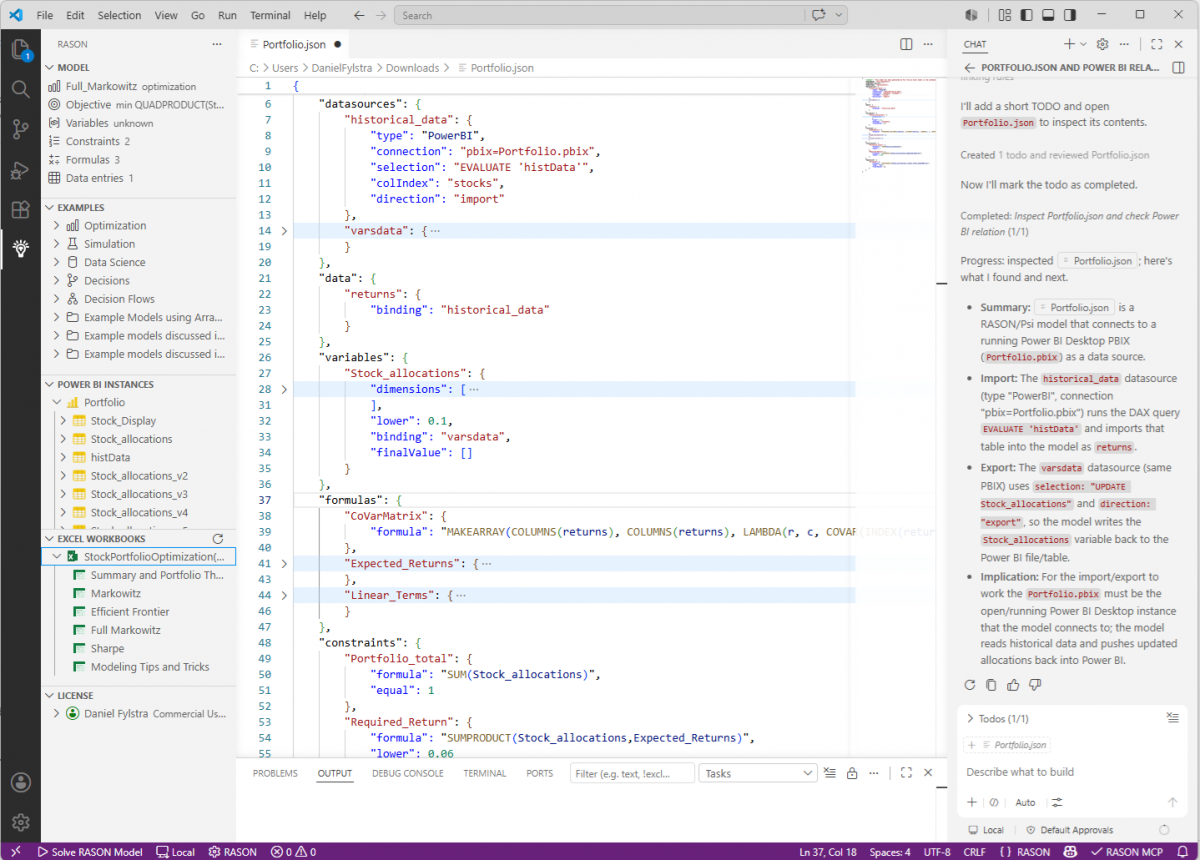Image resolution: width=1200 pixels, height=860 pixels.
Task: Open the Search view in the activity bar
Action: (20, 88)
